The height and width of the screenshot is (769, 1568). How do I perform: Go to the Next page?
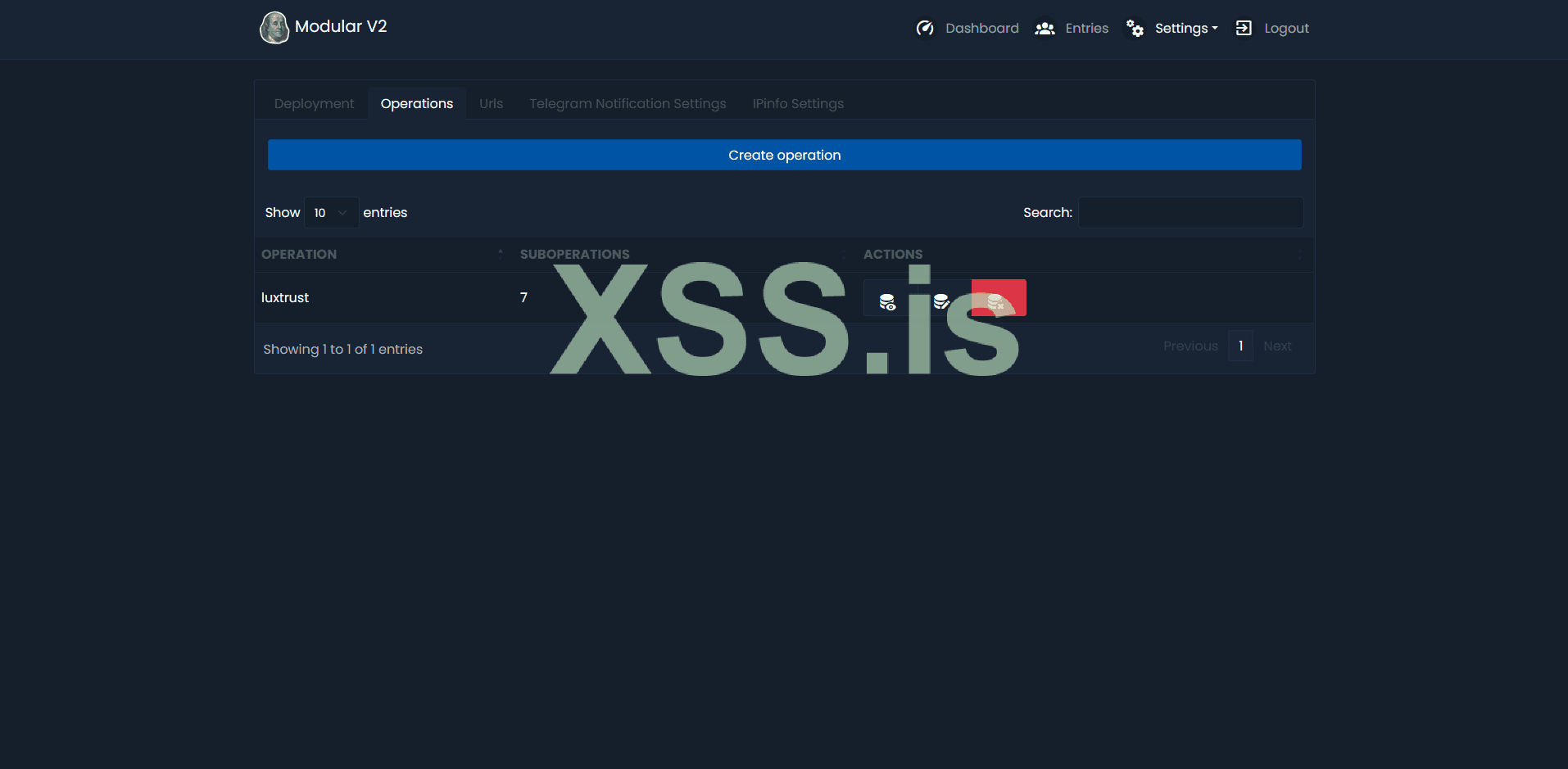tap(1277, 346)
